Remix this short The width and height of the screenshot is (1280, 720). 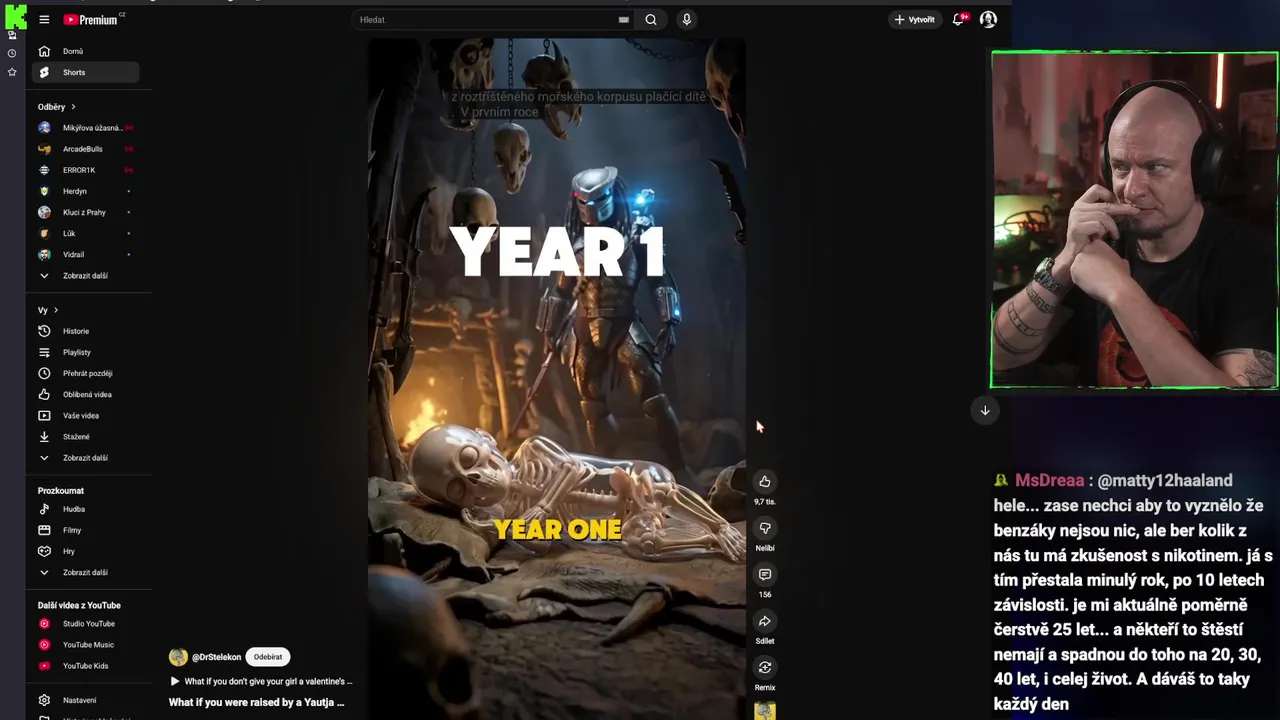765,667
